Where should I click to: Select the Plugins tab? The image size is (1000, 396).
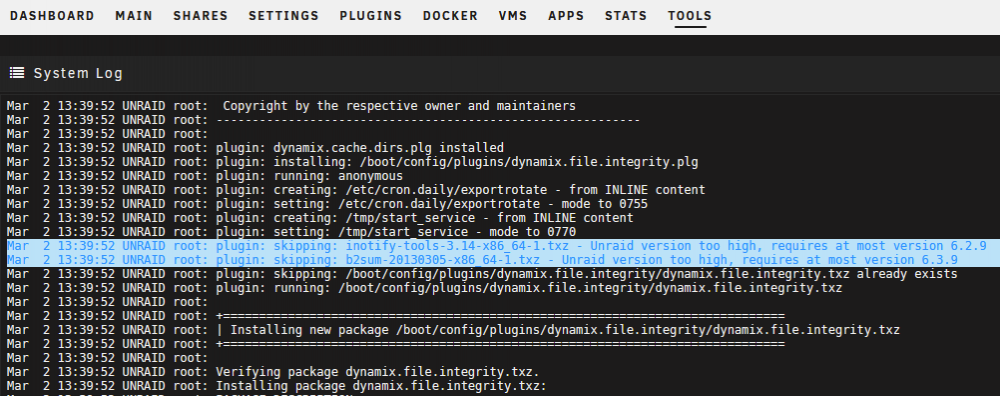pyautogui.click(x=371, y=16)
